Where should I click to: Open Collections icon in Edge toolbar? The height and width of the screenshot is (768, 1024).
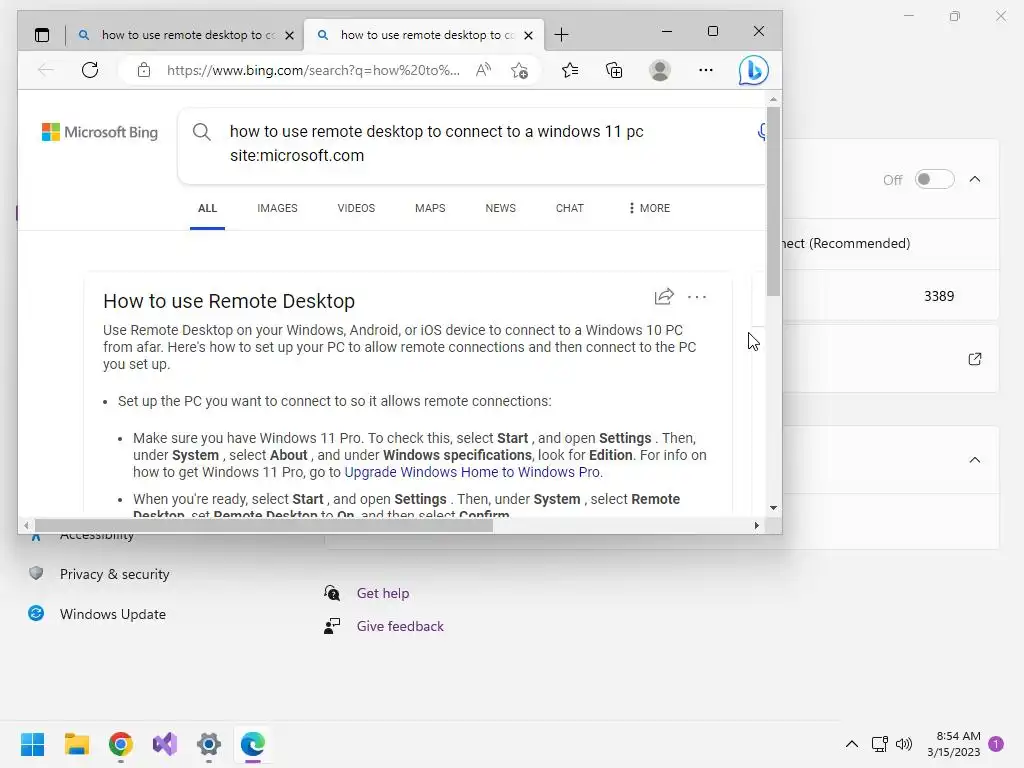tap(614, 70)
